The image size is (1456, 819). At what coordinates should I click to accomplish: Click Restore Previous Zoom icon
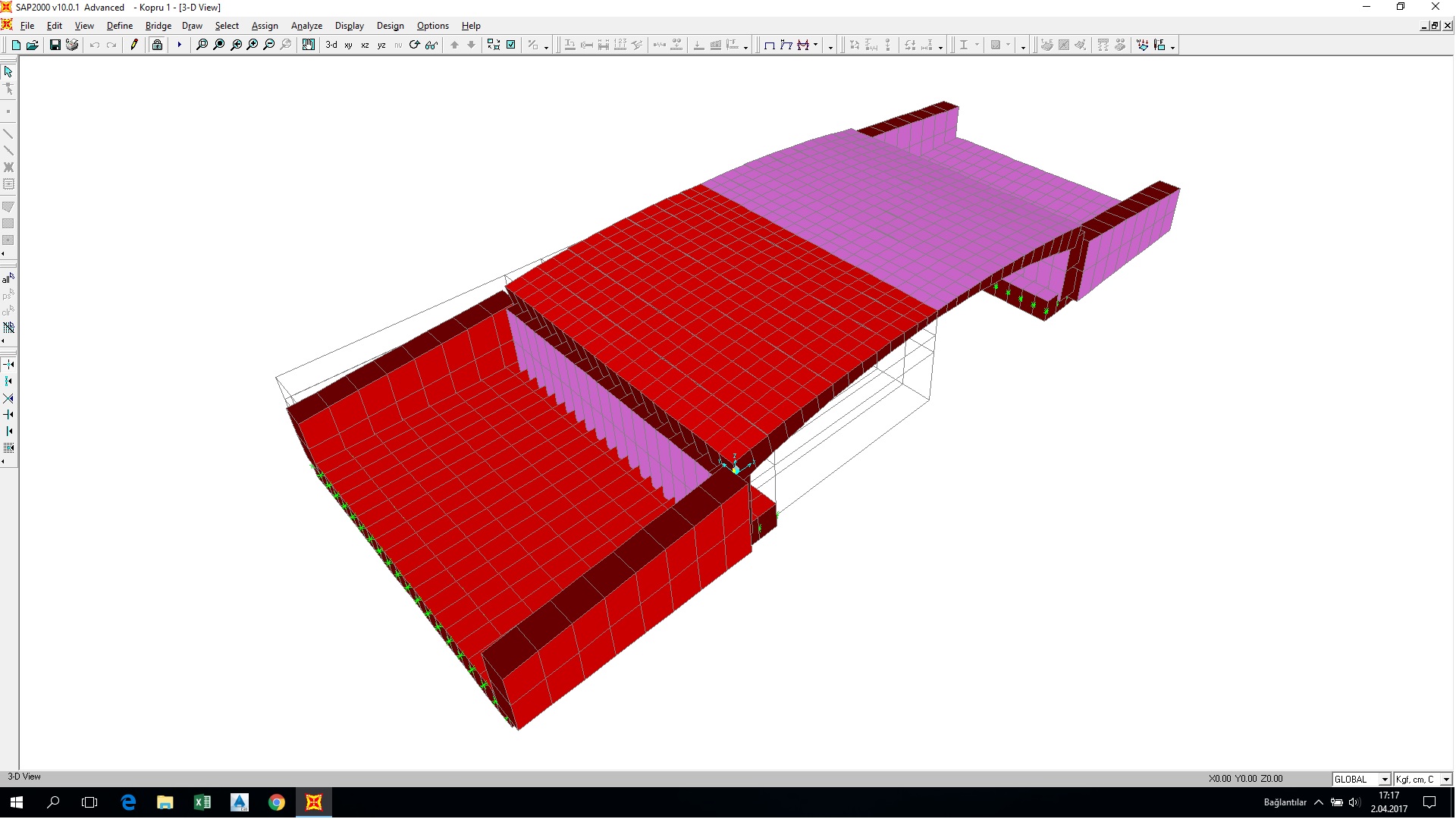coord(236,45)
